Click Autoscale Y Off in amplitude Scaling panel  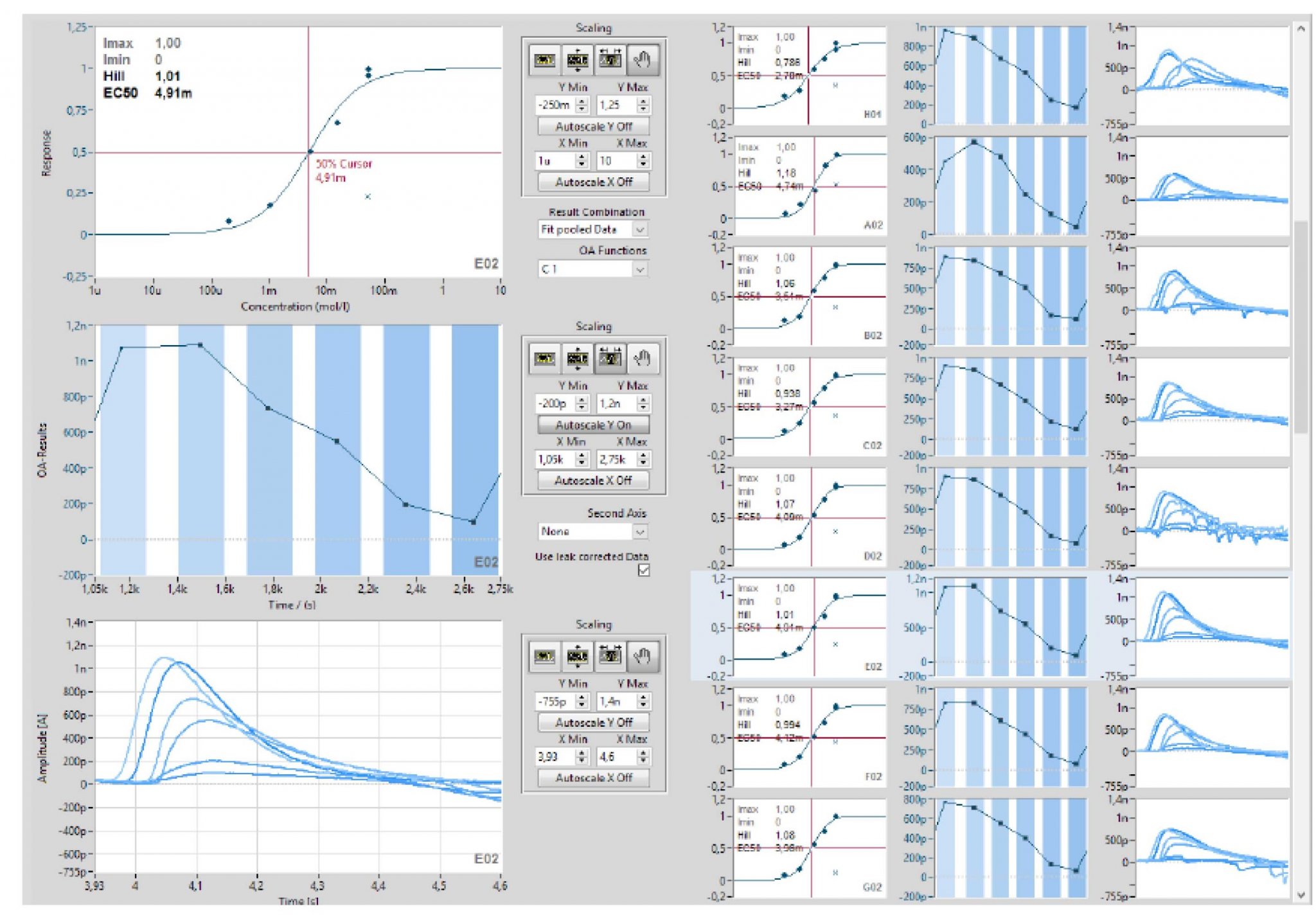[x=593, y=722]
